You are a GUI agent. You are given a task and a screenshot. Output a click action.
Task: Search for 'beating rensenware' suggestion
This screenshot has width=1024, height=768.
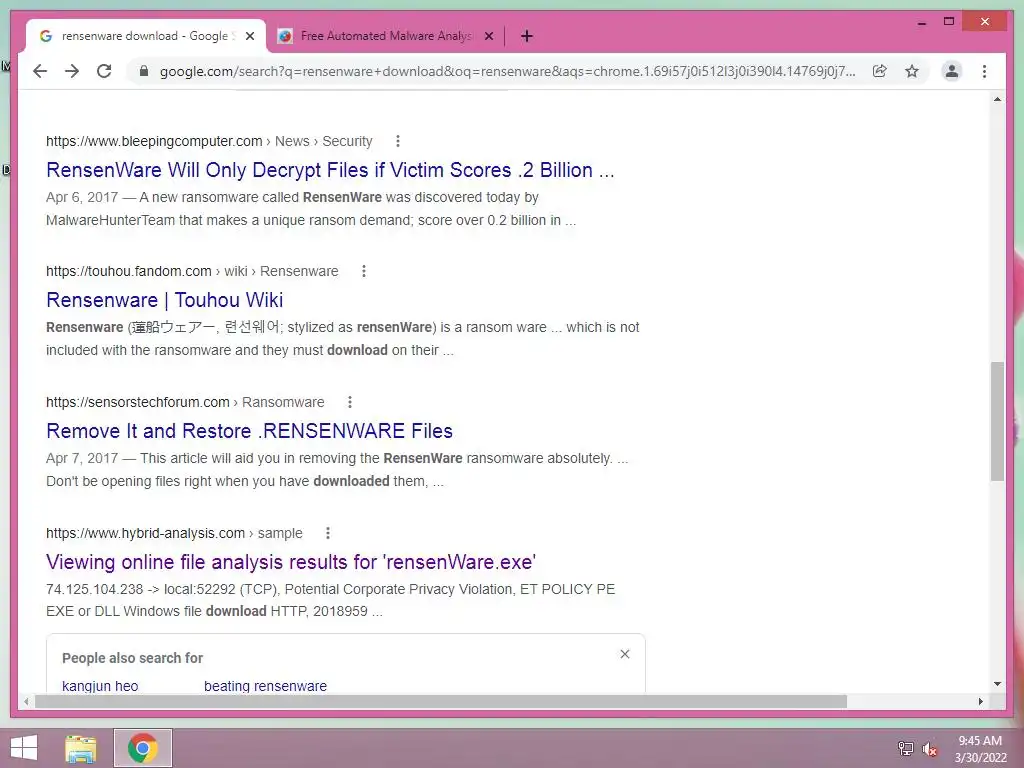265,686
